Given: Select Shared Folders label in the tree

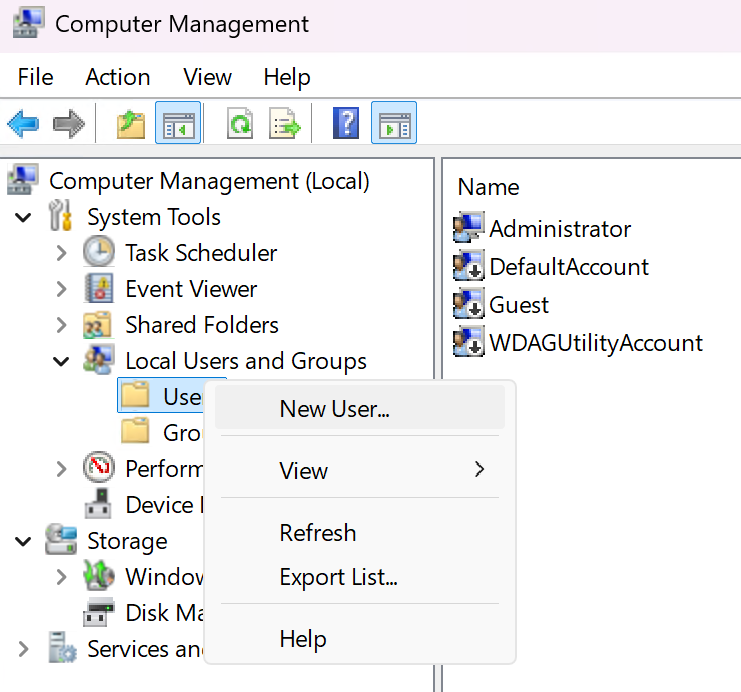Looking at the screenshot, I should click(x=202, y=325).
